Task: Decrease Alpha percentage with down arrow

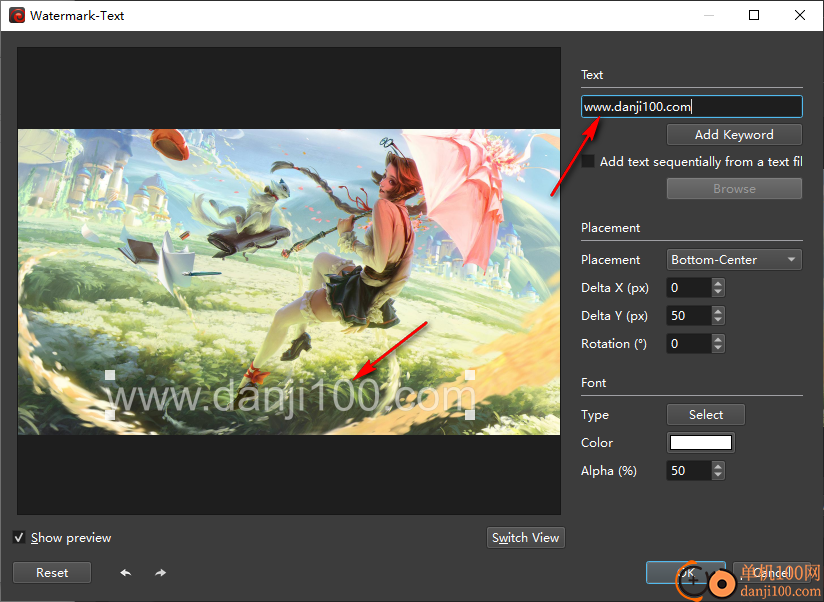Action: (x=718, y=475)
